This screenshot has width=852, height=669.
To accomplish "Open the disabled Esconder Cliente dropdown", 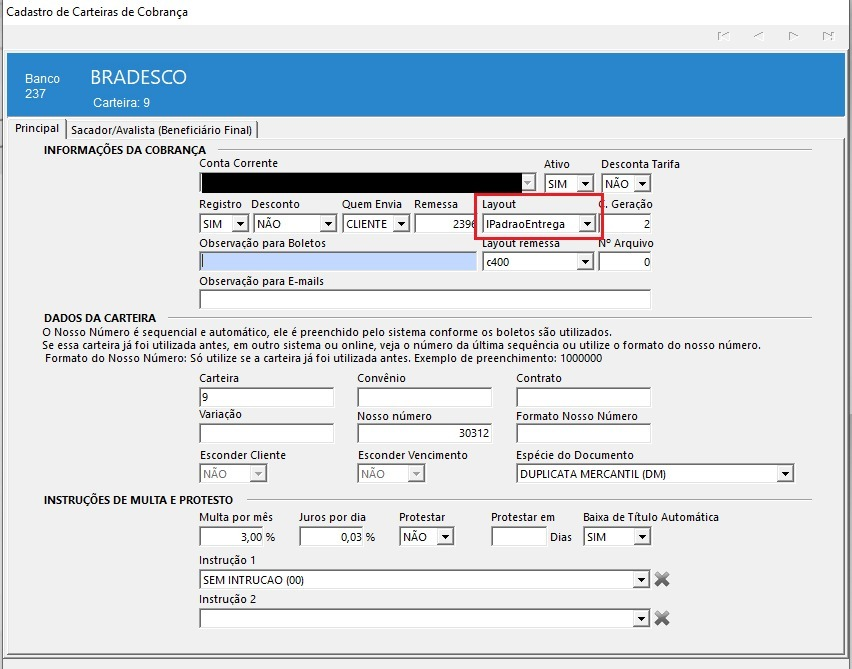I will click(258, 474).
